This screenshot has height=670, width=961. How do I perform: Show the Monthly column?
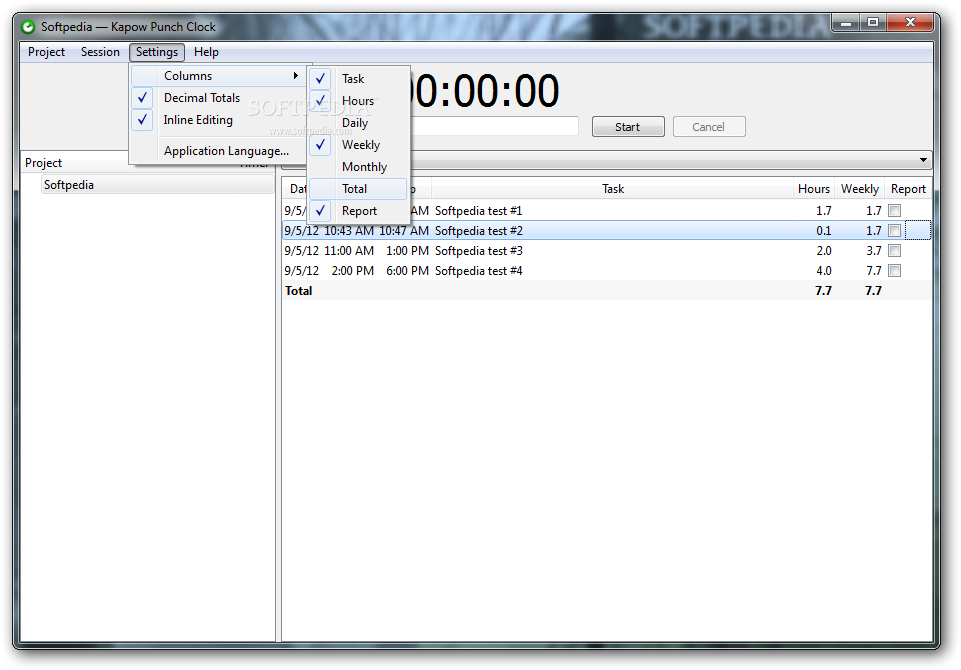coord(358,167)
